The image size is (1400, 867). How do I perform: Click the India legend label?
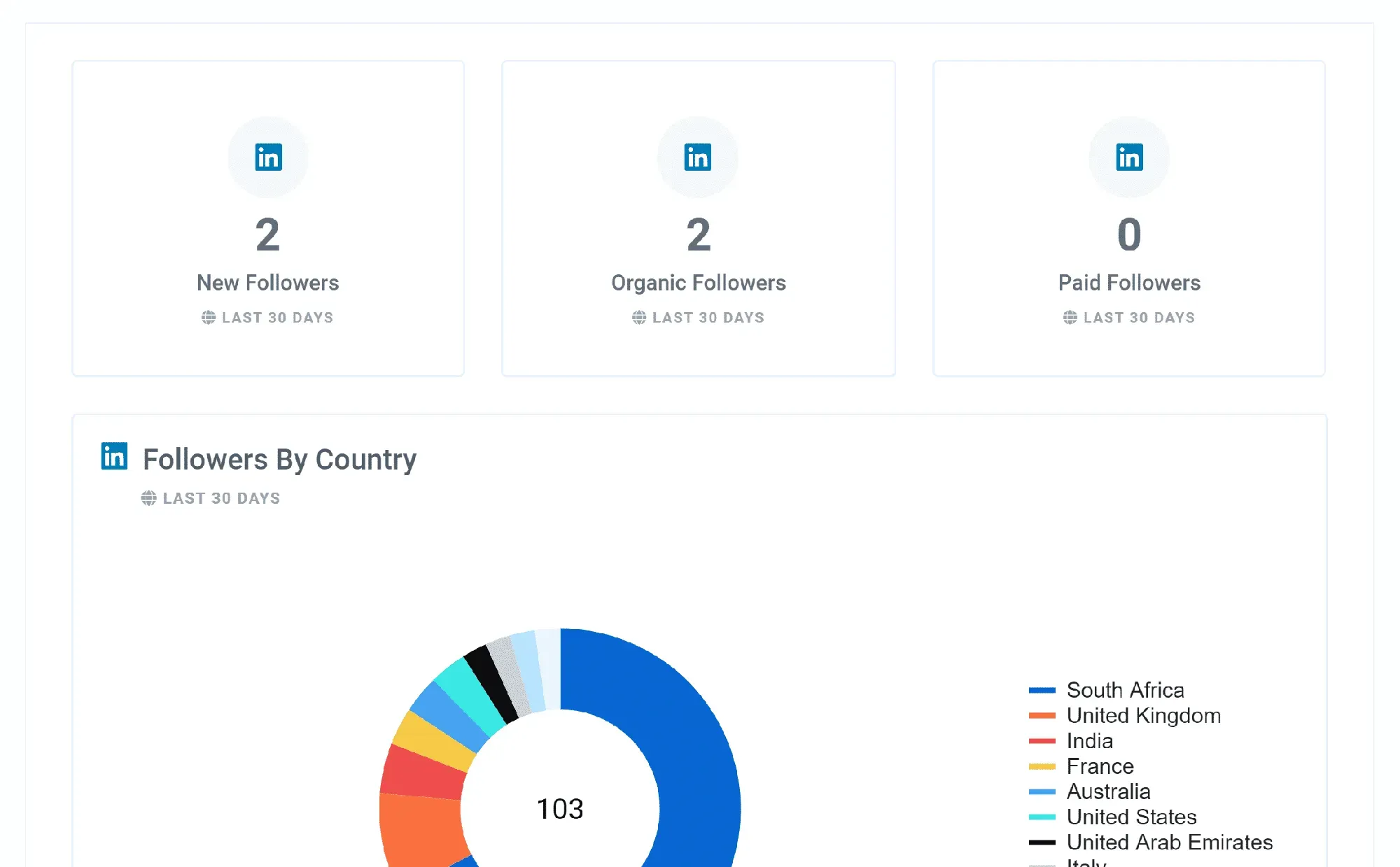coord(1090,741)
